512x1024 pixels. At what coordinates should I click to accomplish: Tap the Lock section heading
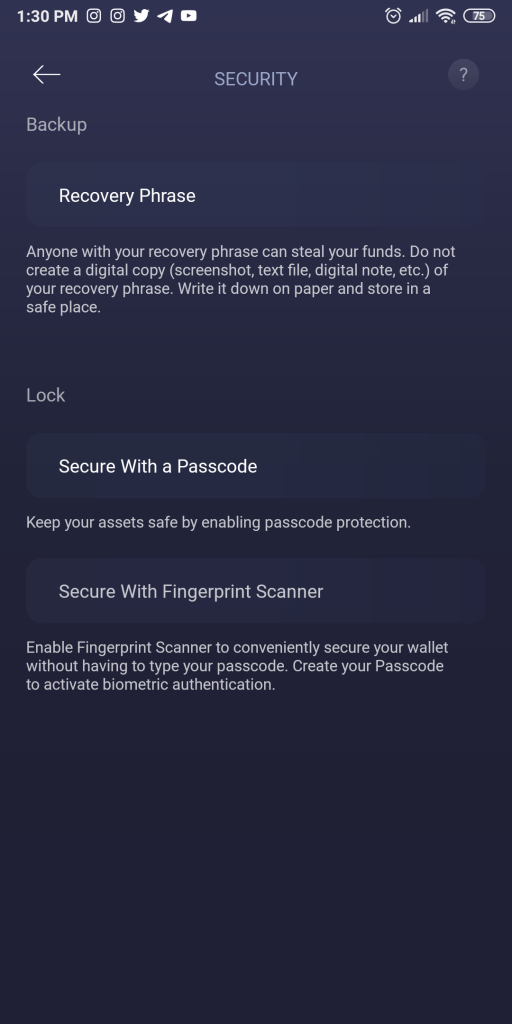(46, 395)
